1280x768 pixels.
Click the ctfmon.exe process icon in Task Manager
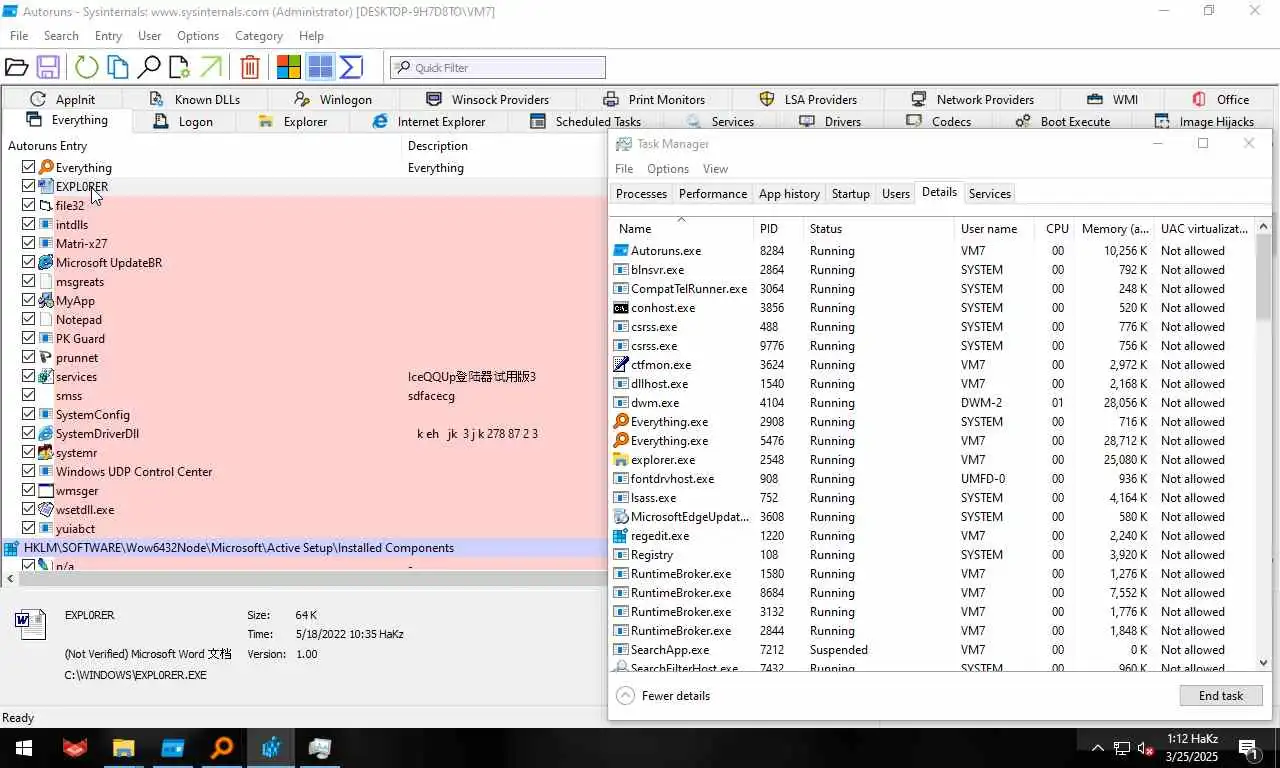(x=621, y=365)
